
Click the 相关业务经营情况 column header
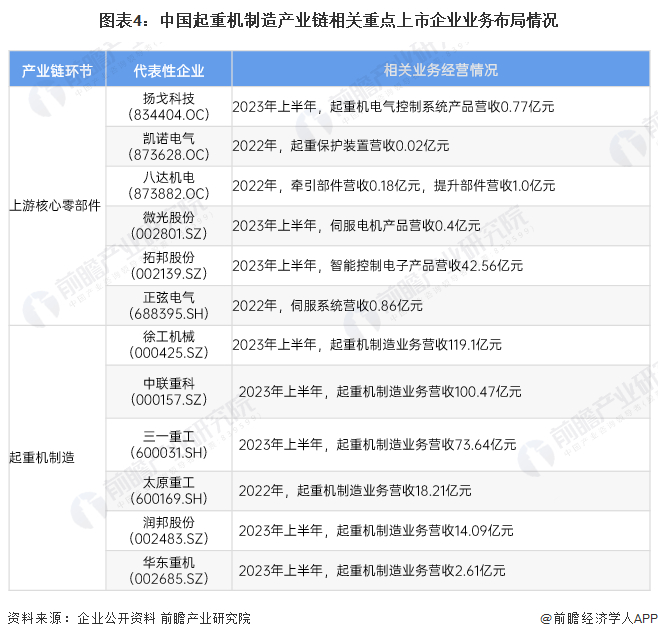pyautogui.click(x=441, y=69)
